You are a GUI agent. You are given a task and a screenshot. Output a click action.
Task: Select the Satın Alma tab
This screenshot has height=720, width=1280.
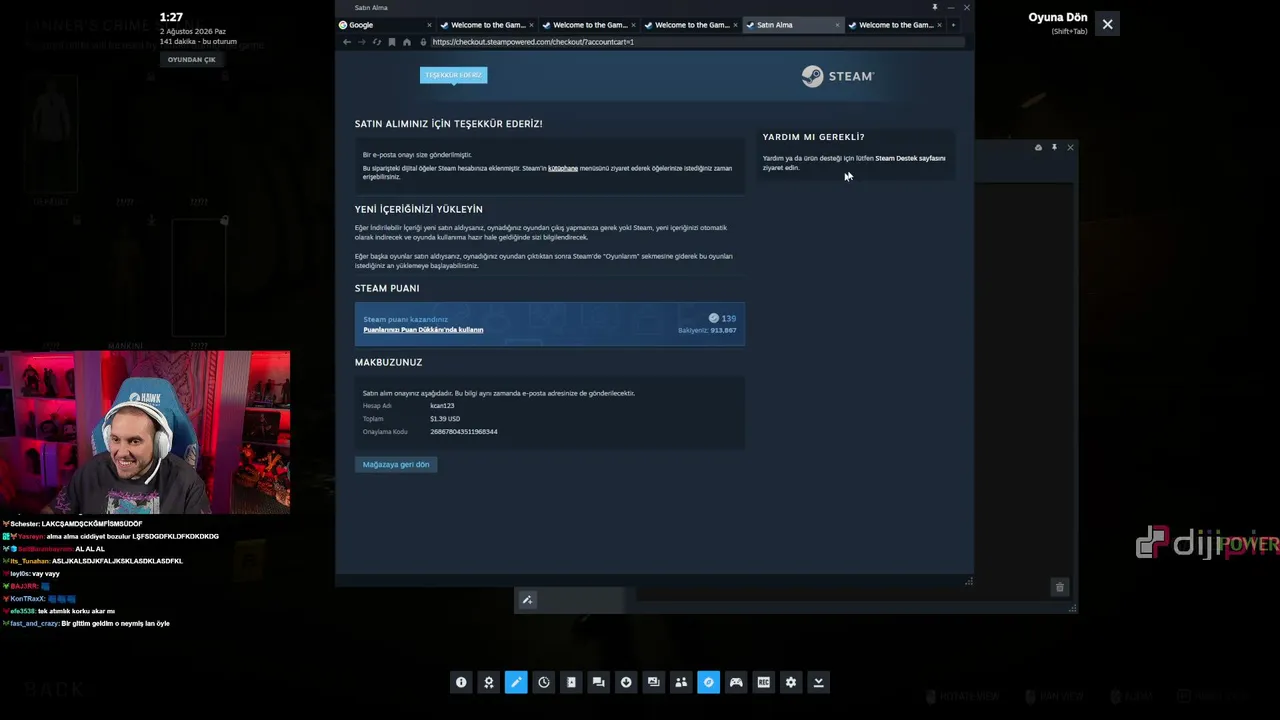click(794, 25)
